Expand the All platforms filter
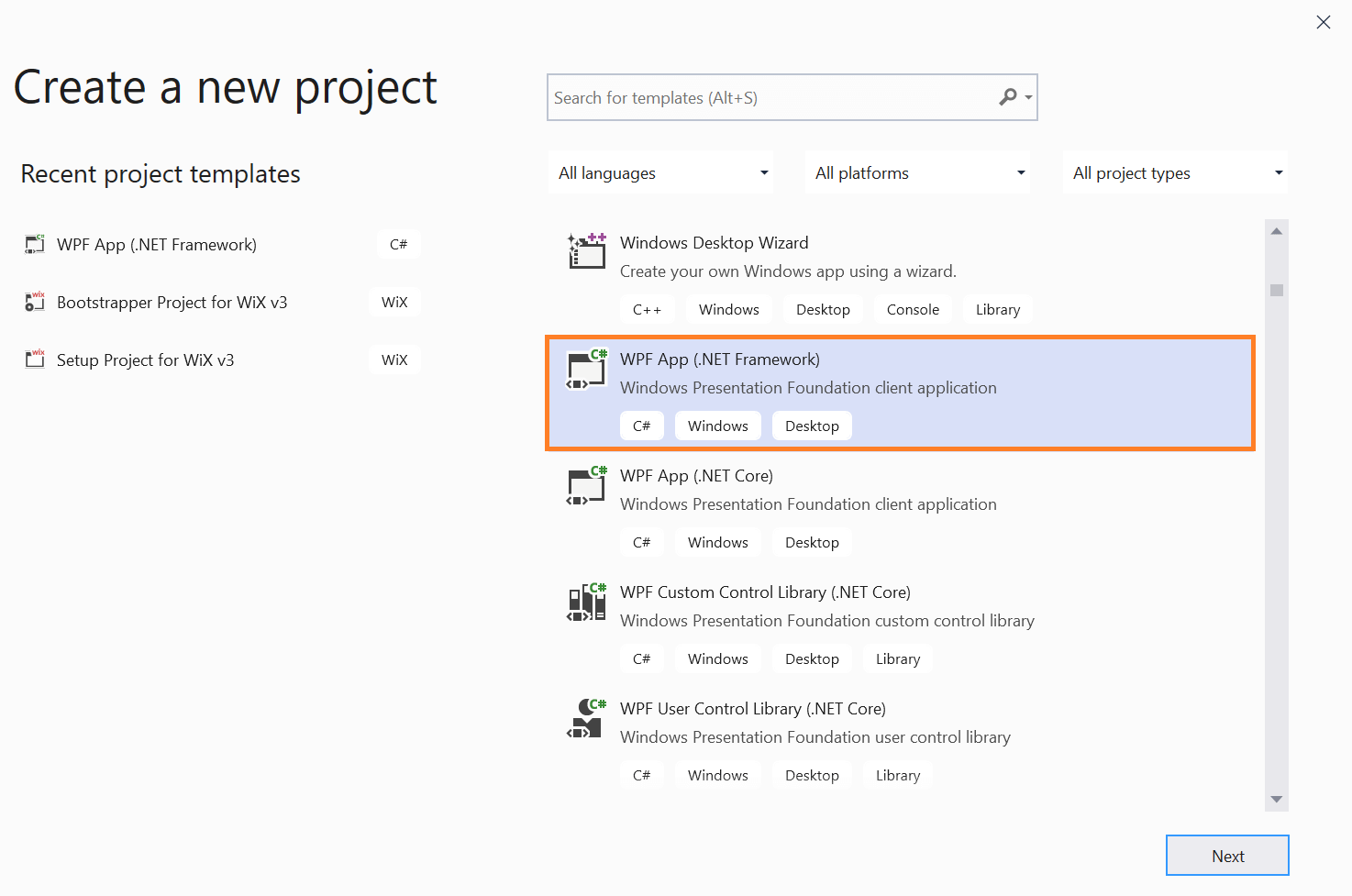Viewport: 1352px width, 896px height. point(917,173)
